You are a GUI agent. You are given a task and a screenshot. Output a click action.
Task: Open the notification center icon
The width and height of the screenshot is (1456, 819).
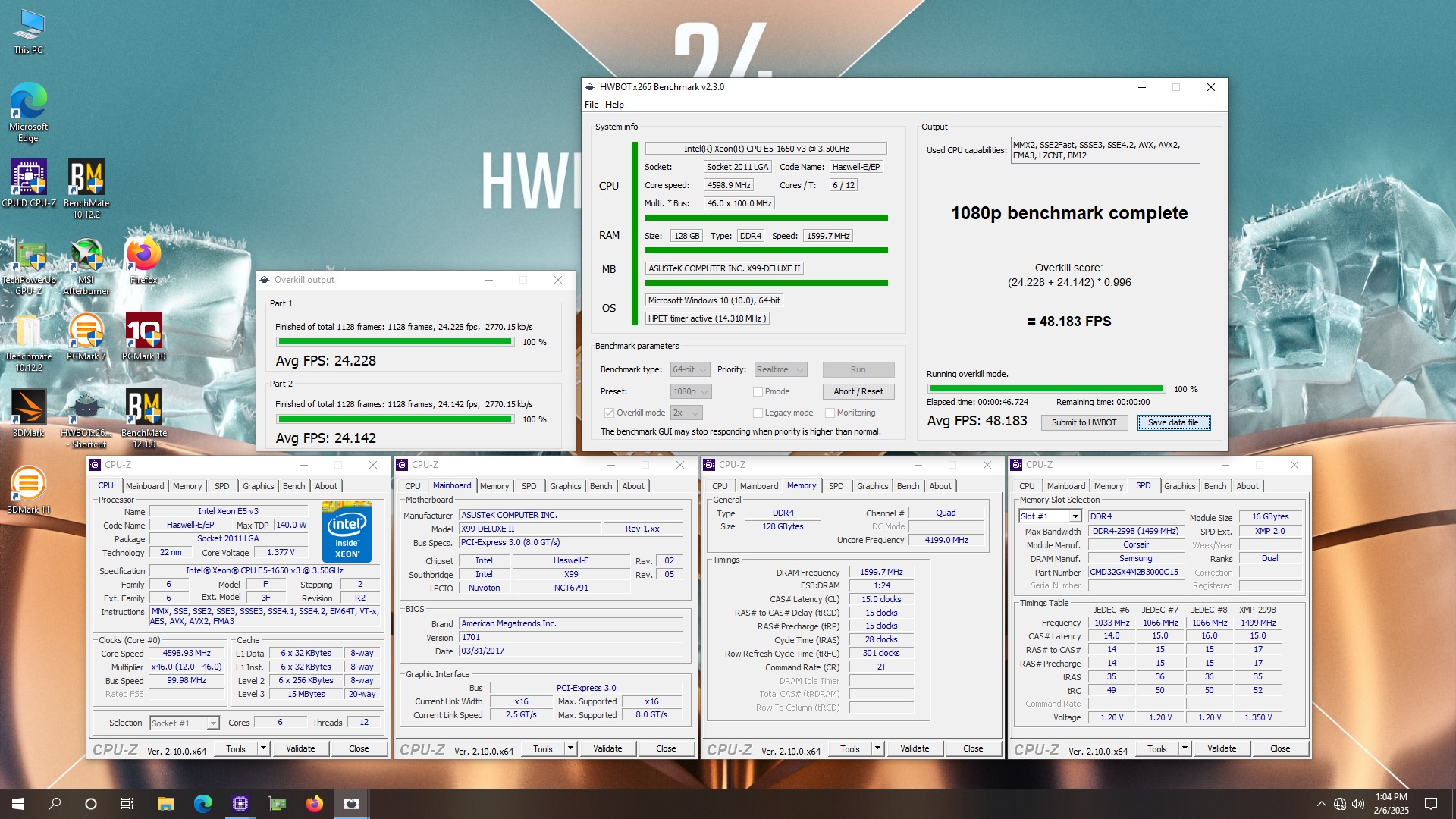(1431, 804)
